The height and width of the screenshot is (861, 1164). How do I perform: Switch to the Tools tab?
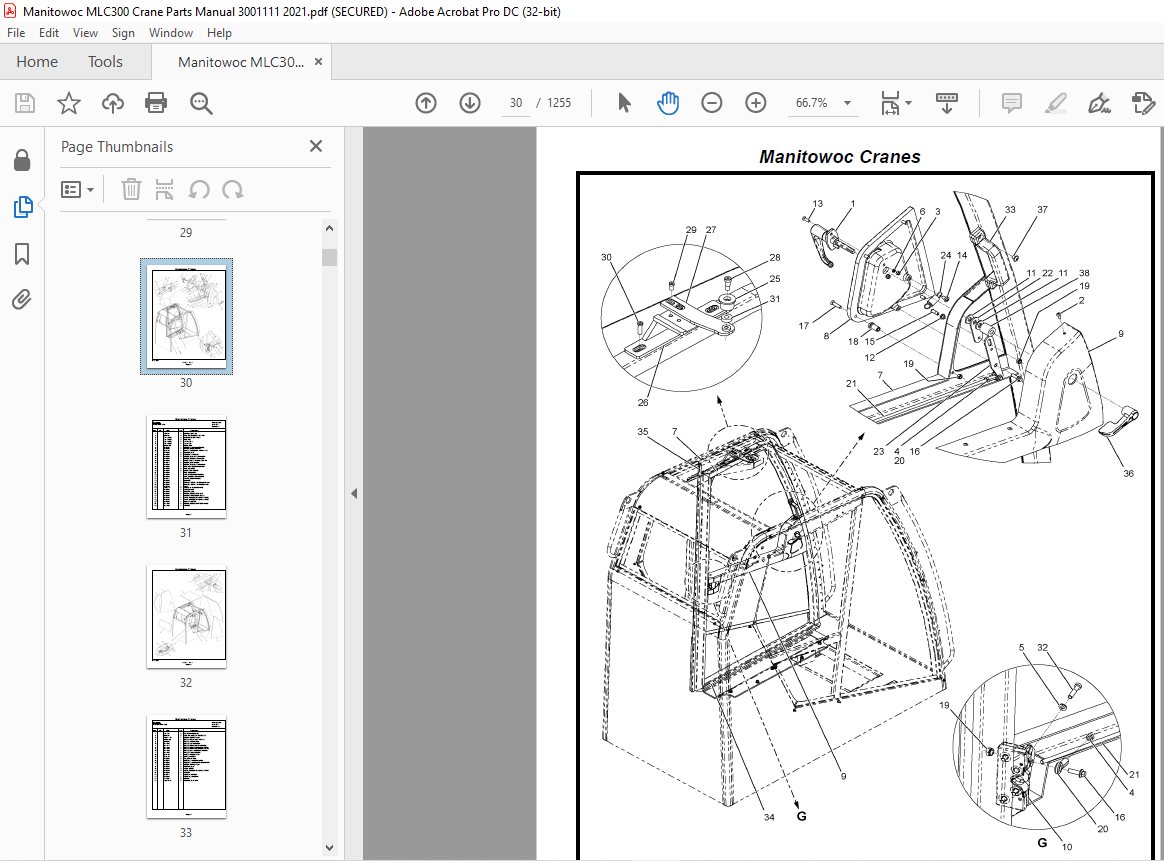(105, 62)
